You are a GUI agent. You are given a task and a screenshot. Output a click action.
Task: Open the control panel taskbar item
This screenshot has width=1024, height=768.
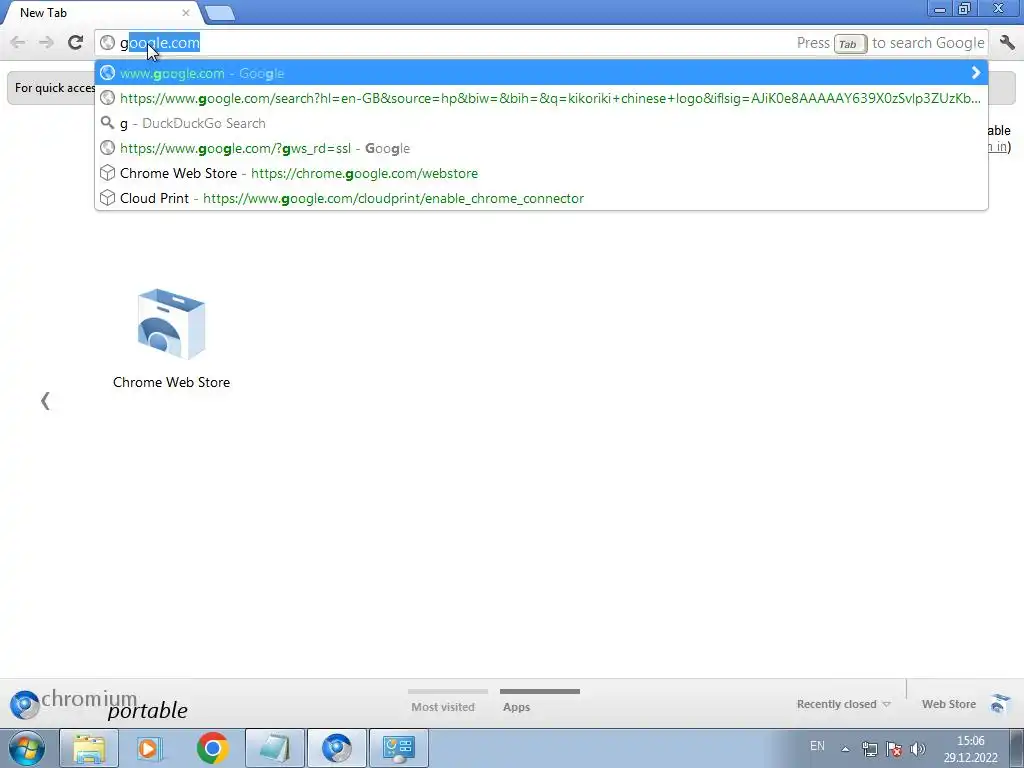(399, 748)
